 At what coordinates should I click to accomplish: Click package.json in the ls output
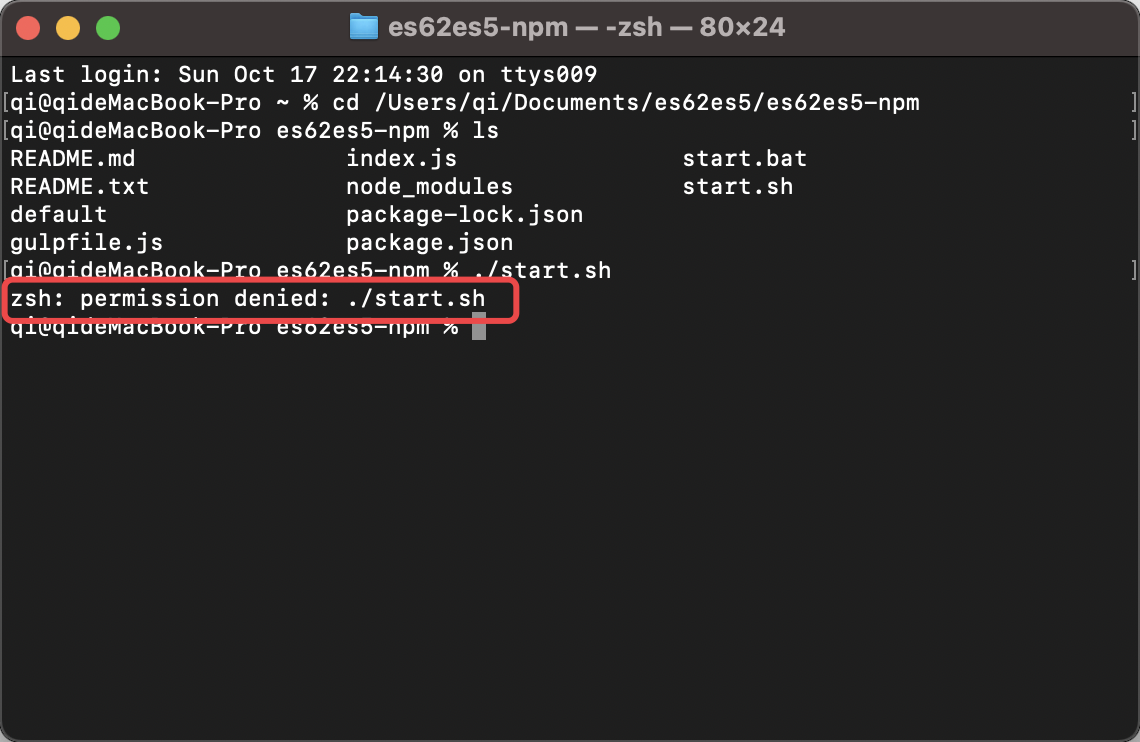[429, 243]
